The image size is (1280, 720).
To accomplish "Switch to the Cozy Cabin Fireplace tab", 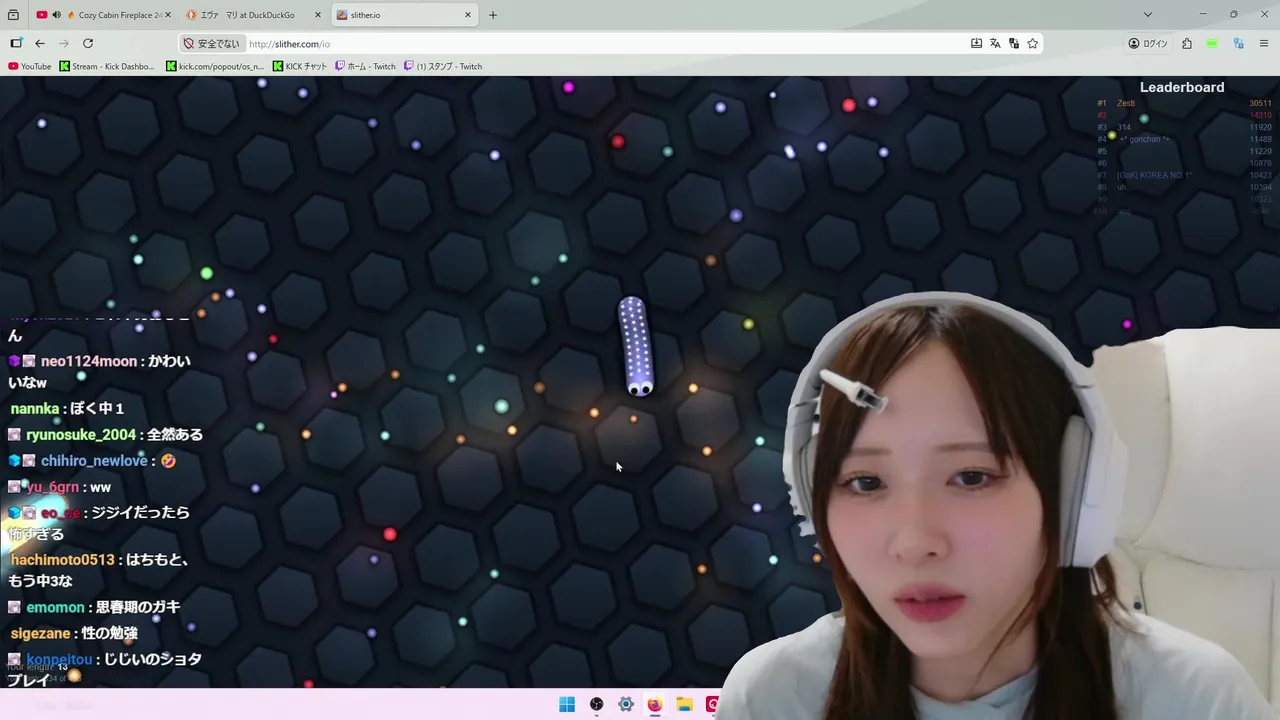I will (103, 15).
